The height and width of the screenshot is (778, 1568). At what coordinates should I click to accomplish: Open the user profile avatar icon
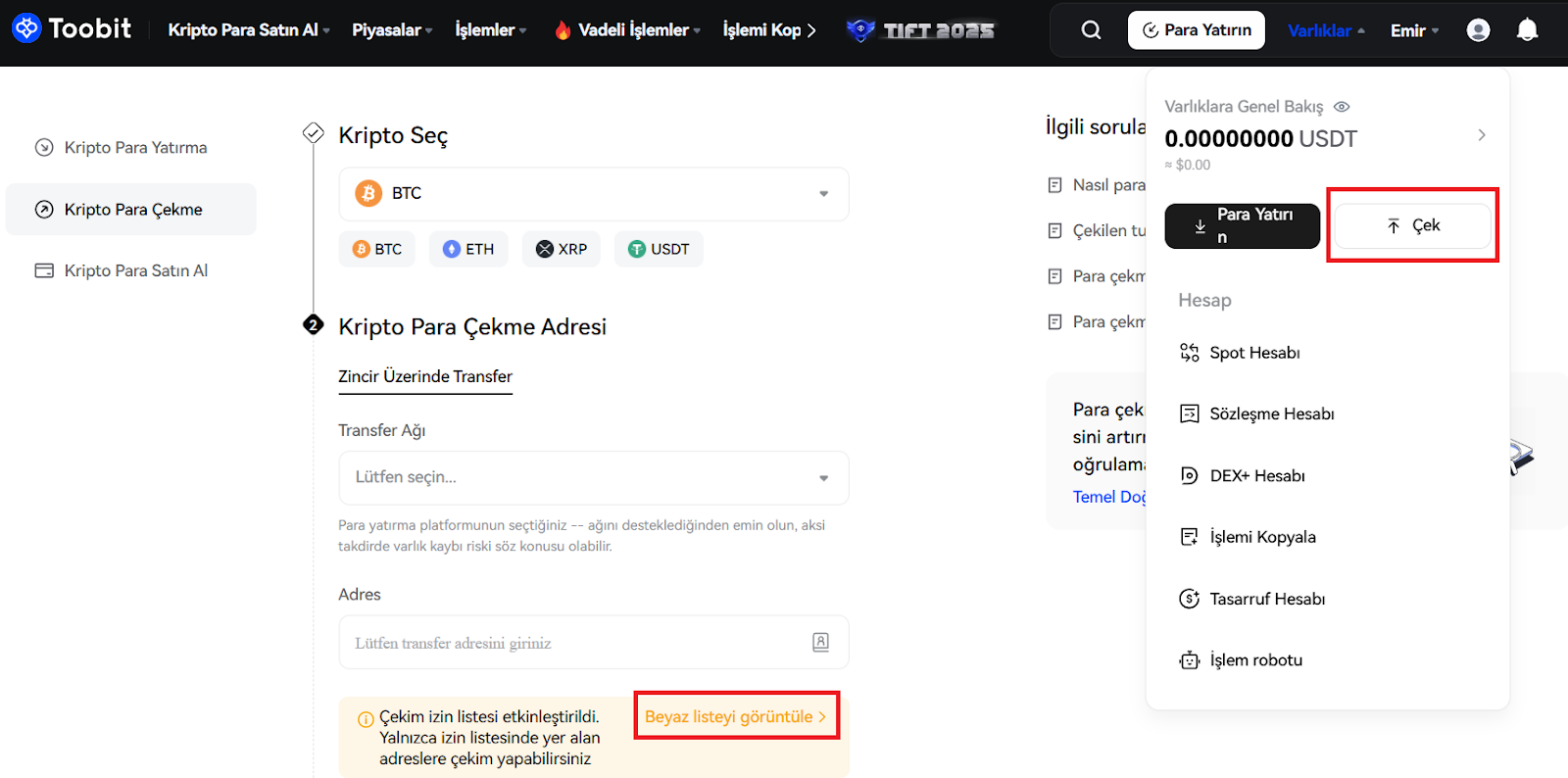(1478, 30)
